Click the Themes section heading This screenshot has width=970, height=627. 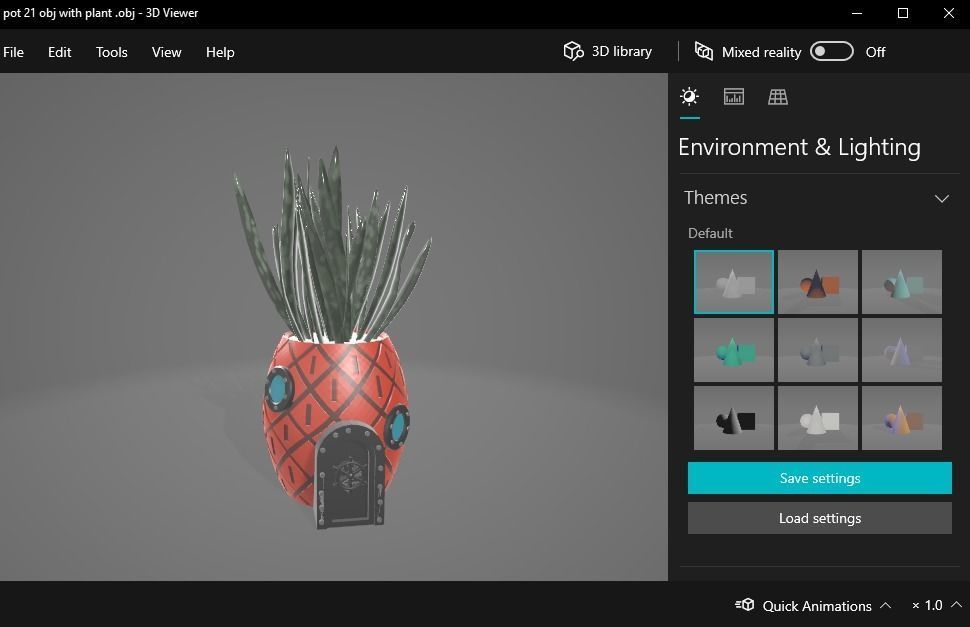pyautogui.click(x=715, y=197)
